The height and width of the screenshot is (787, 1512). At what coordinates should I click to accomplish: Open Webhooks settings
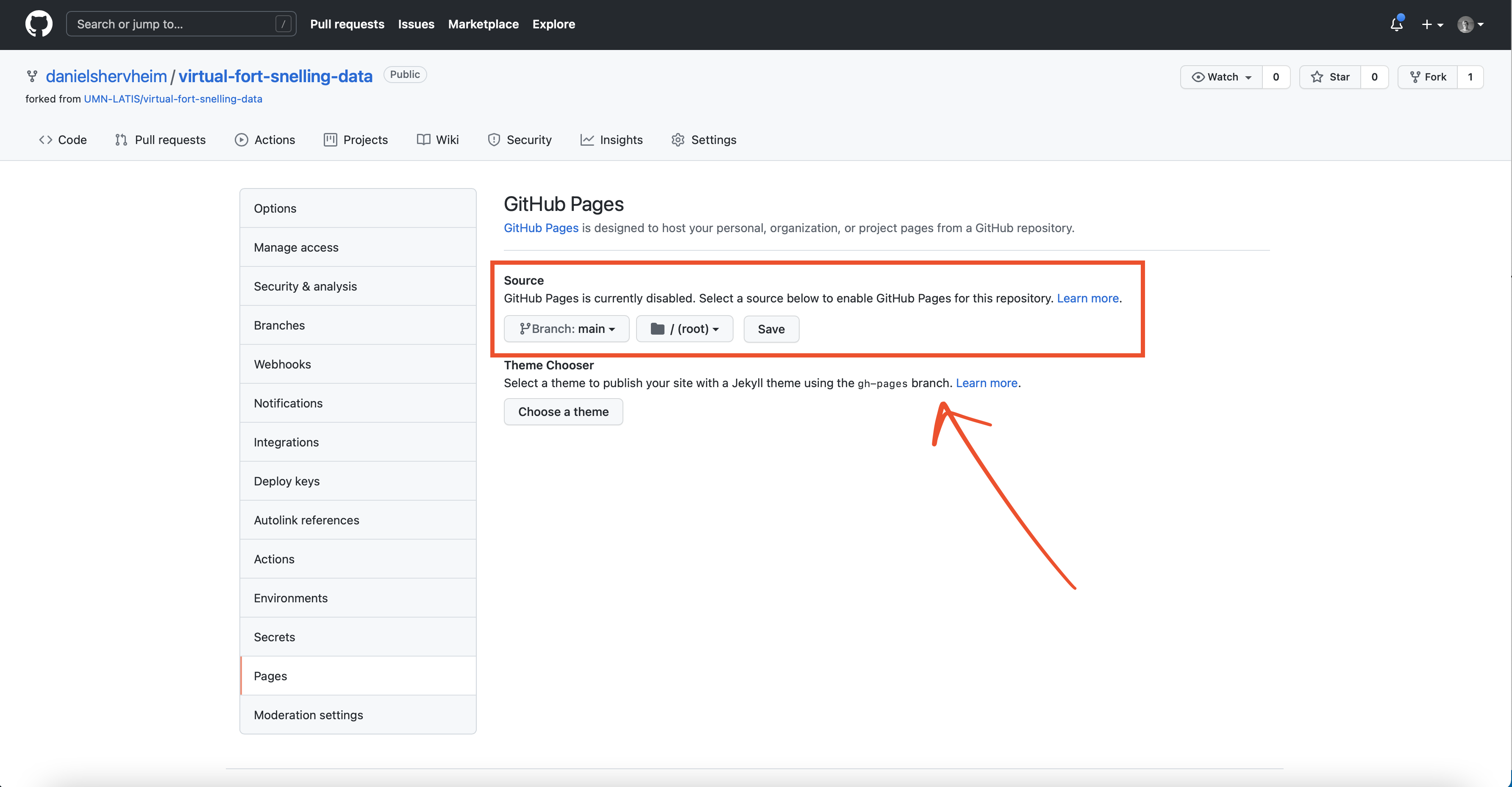[x=358, y=364]
